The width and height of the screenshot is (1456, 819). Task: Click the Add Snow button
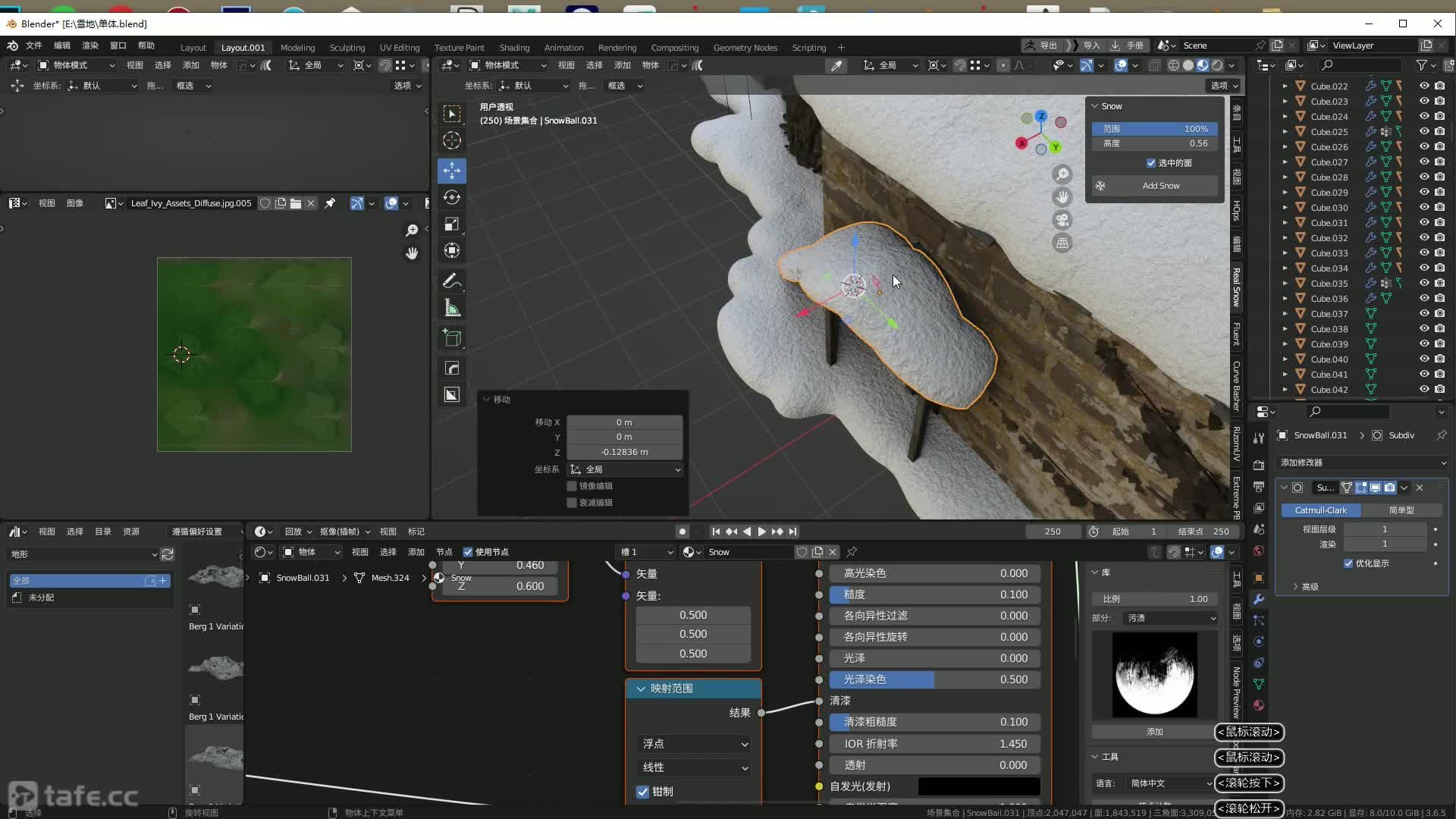tap(1155, 186)
